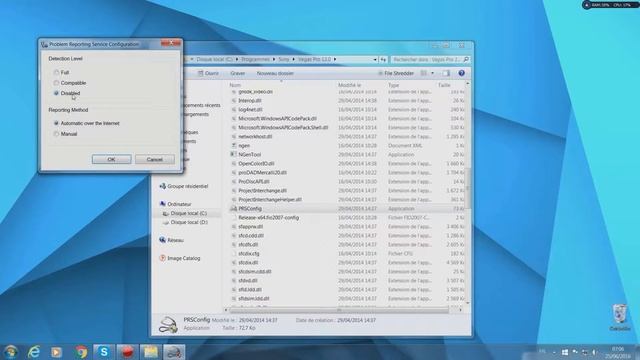Open Explorer help with the question icon
This screenshot has height=360, width=640.
point(462,73)
